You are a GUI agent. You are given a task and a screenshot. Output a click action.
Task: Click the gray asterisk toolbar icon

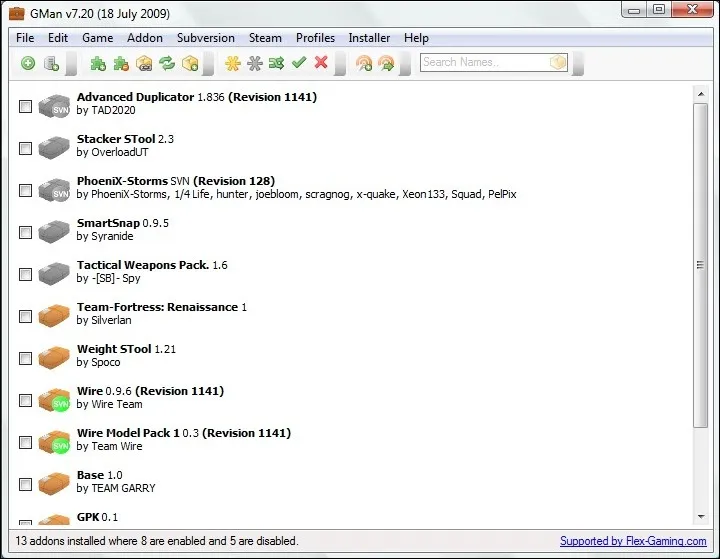click(255, 63)
